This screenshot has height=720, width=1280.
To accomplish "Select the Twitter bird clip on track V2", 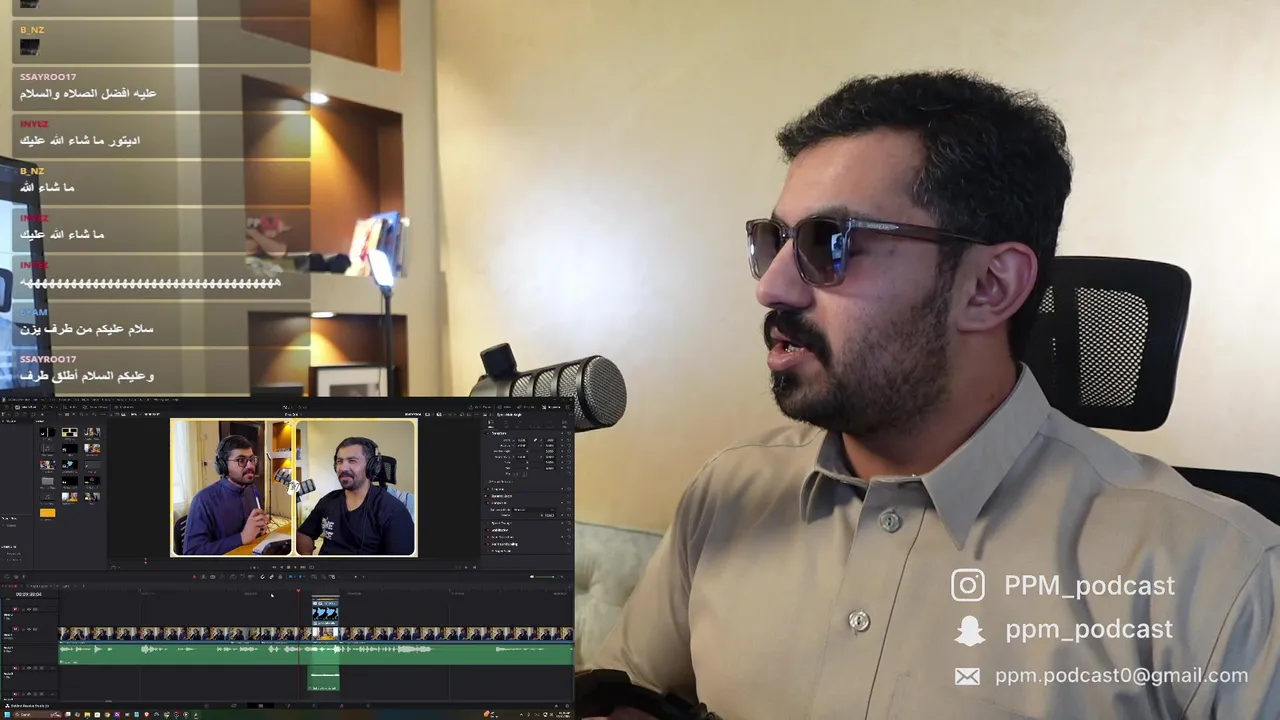I will coord(325,612).
